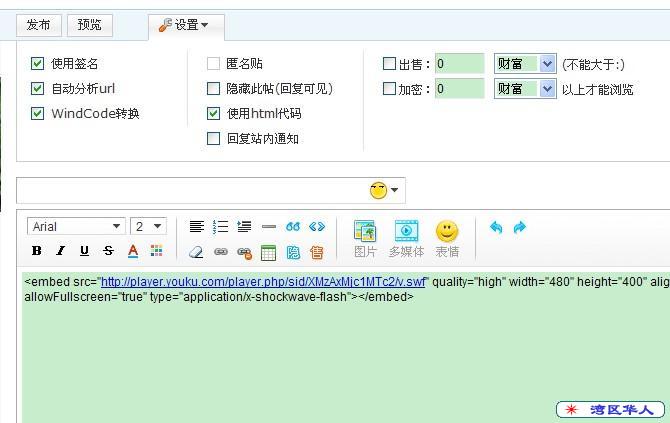The image size is (670, 423).
Task: Expand the subject field dropdown arrow
Action: (x=394, y=190)
